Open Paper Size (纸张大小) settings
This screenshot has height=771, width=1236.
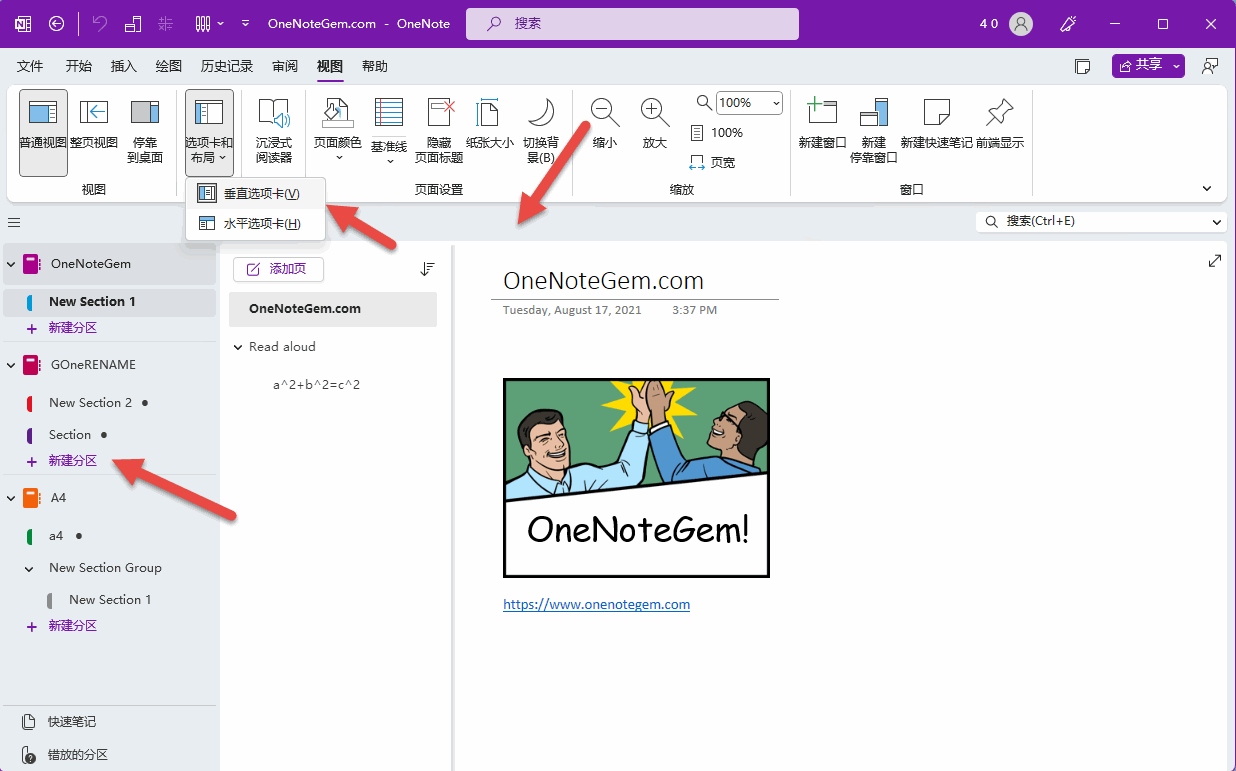(x=490, y=126)
